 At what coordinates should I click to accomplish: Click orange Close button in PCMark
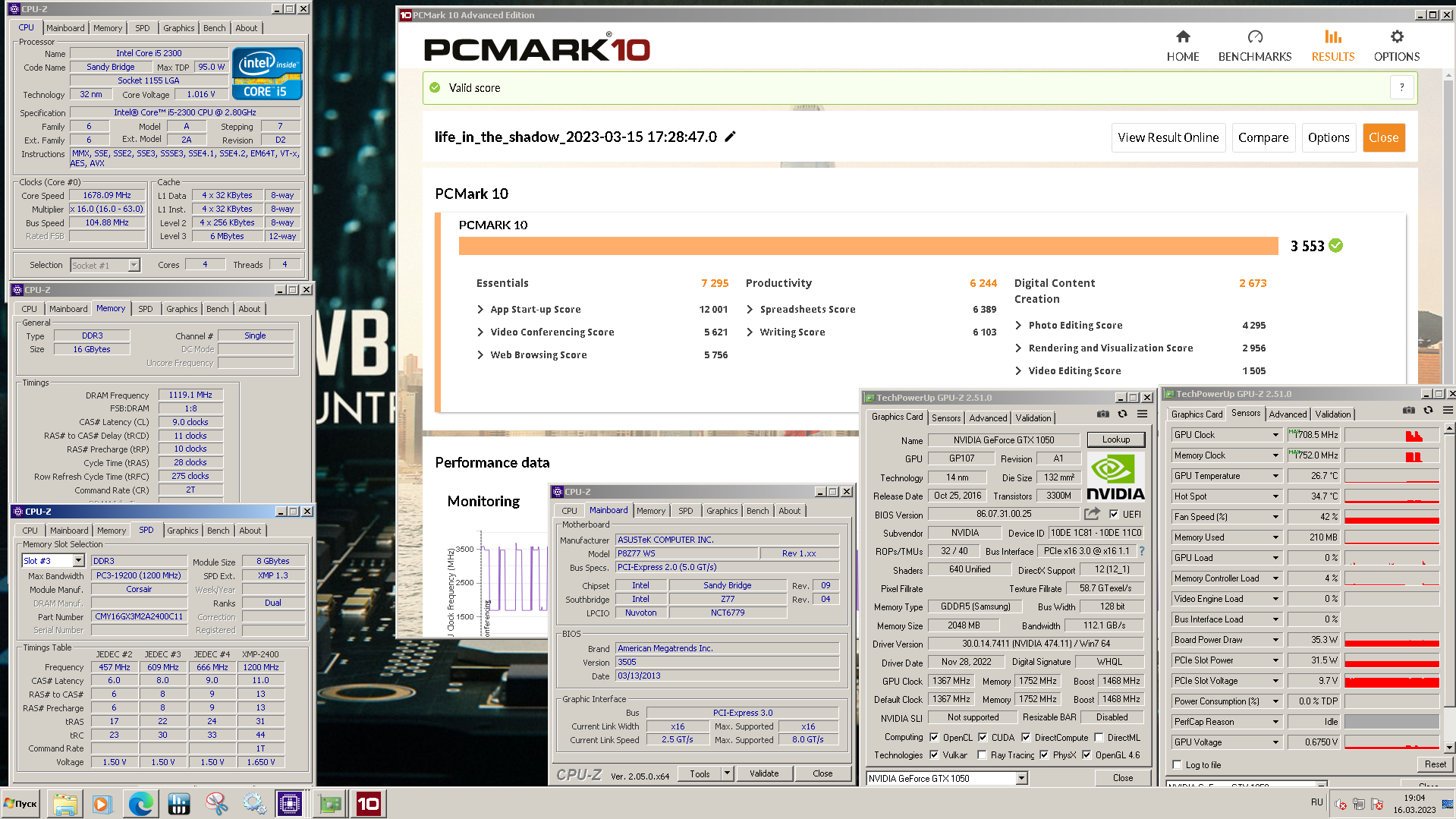click(1384, 137)
